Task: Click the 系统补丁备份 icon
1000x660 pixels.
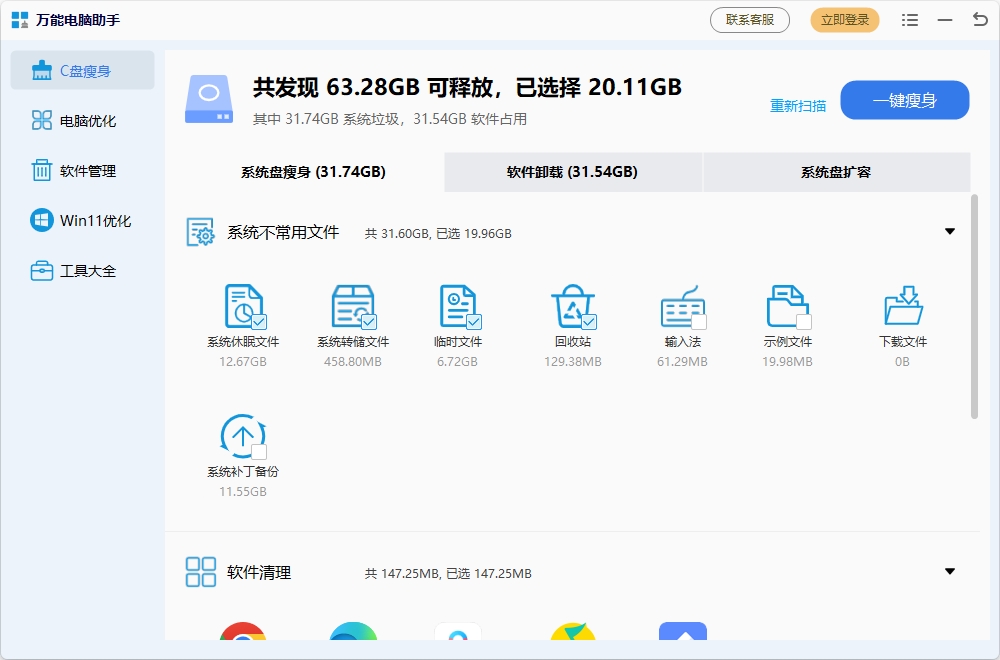Action: (x=241, y=438)
